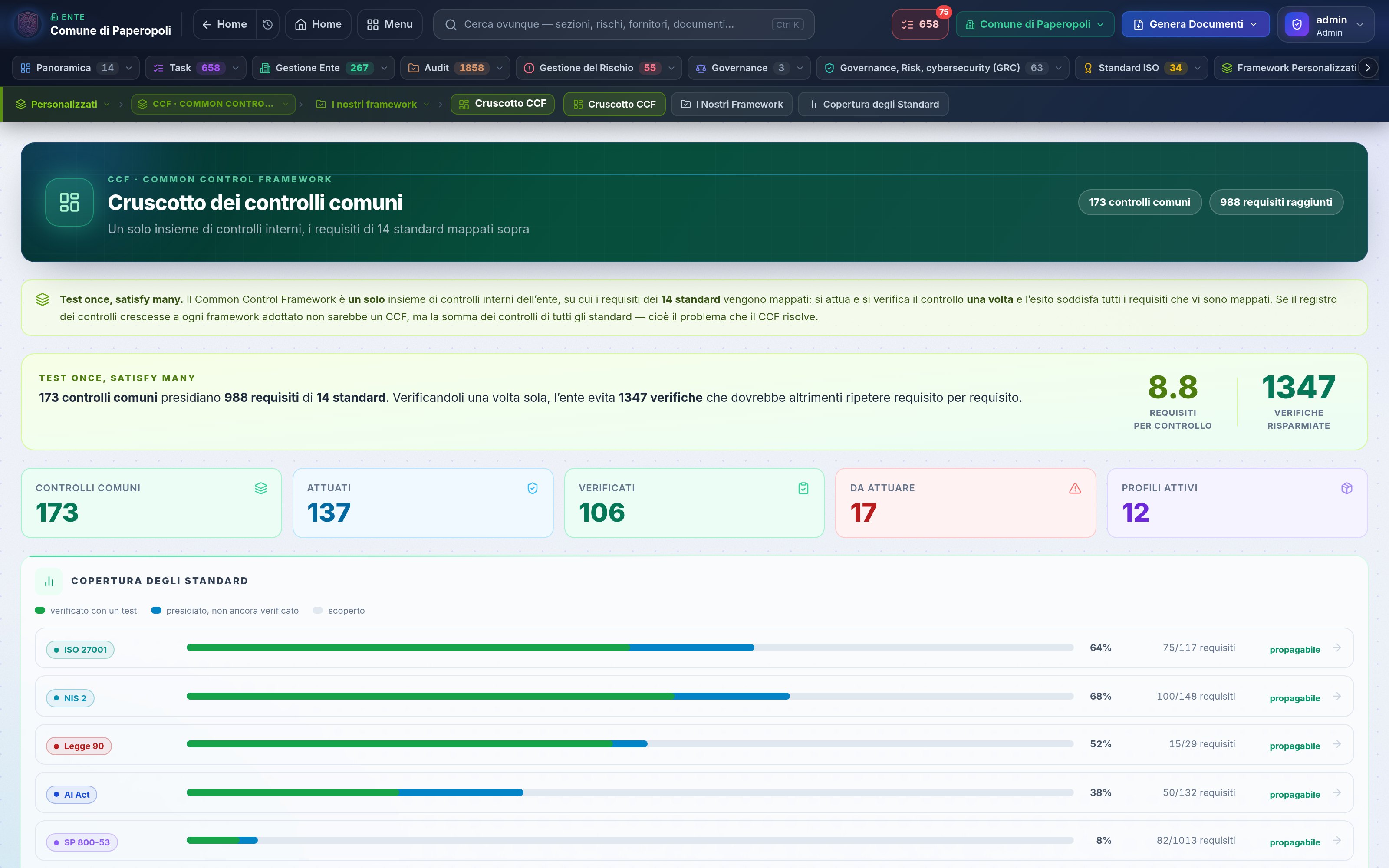
Task: Open the Legge 90 row arrow
Action: (1337, 744)
